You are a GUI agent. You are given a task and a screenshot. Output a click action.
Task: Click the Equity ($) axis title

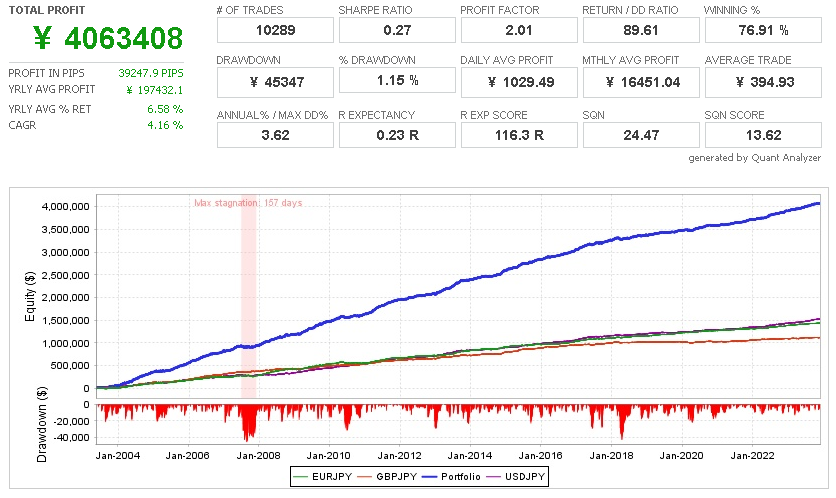pyautogui.click(x=30, y=296)
